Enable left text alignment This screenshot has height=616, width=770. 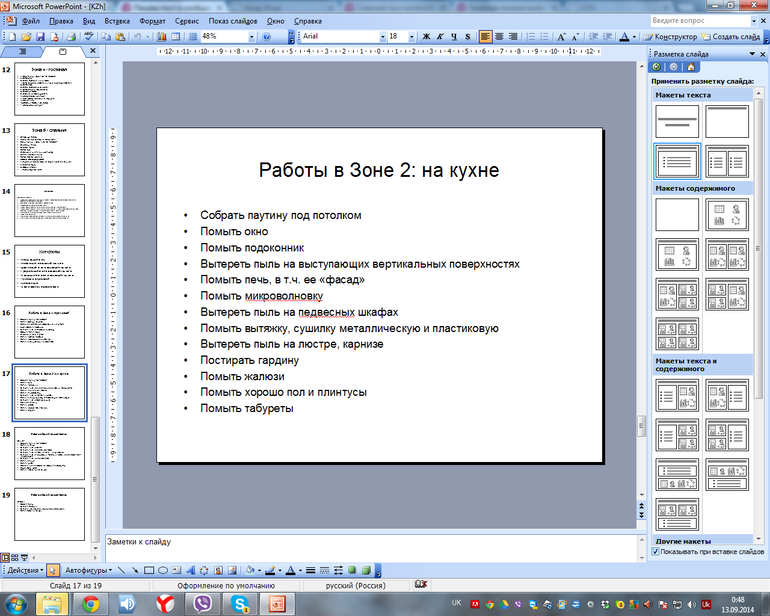coord(486,37)
